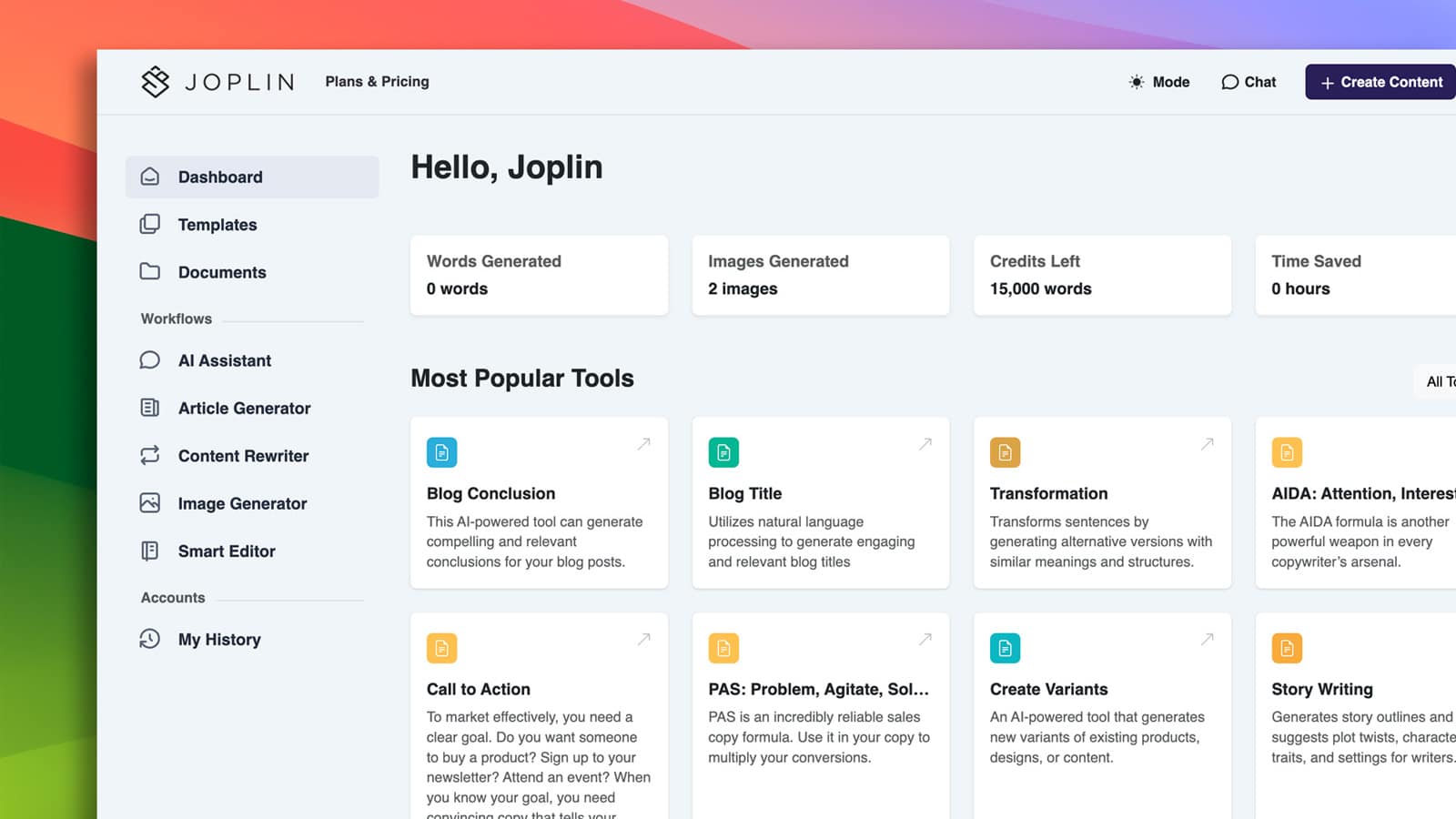Click the 'Hello, Joplin' heading
The image size is (1456, 819).
point(507,167)
